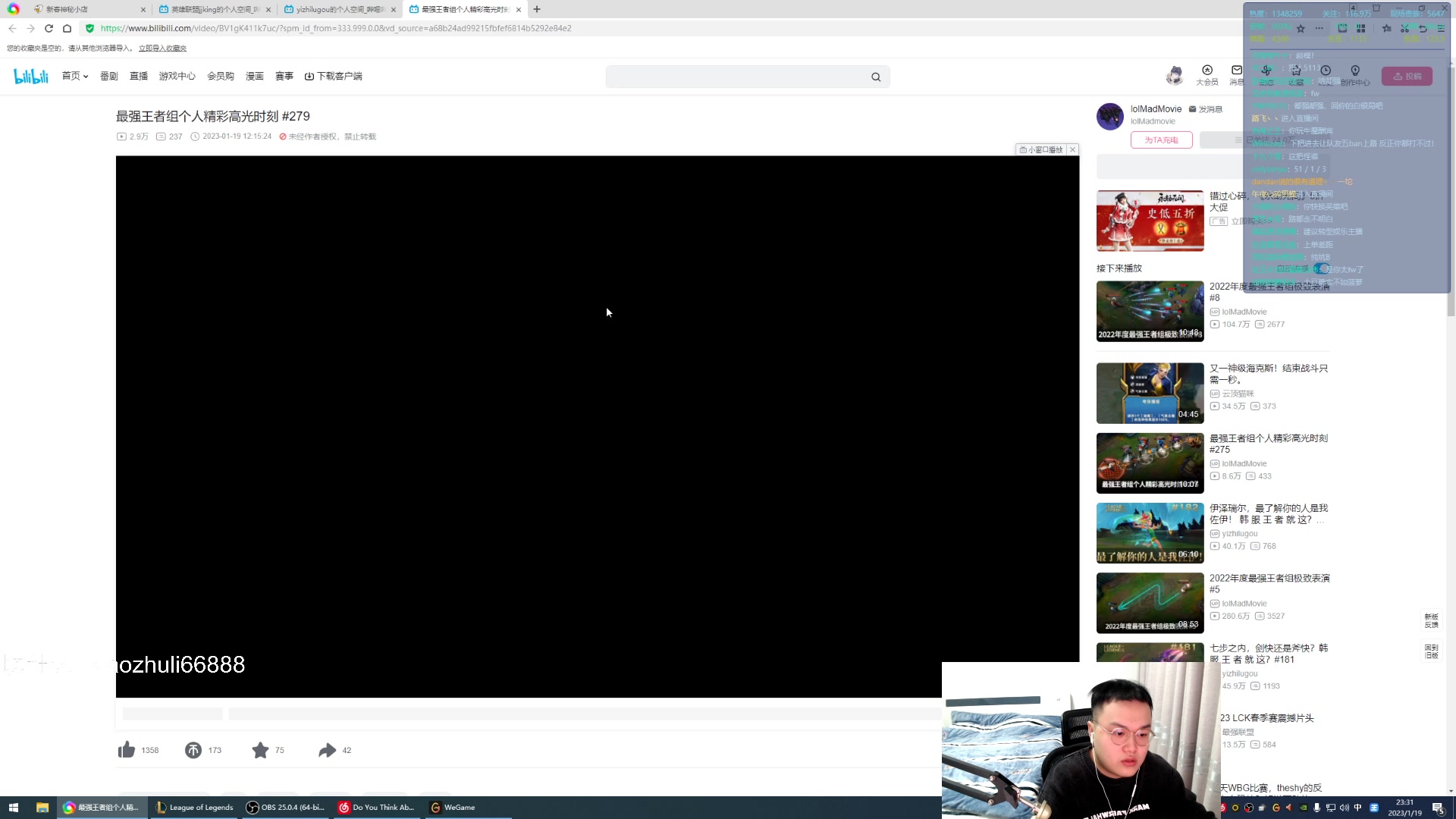Open 大会员 membership icon in header

(x=1207, y=74)
